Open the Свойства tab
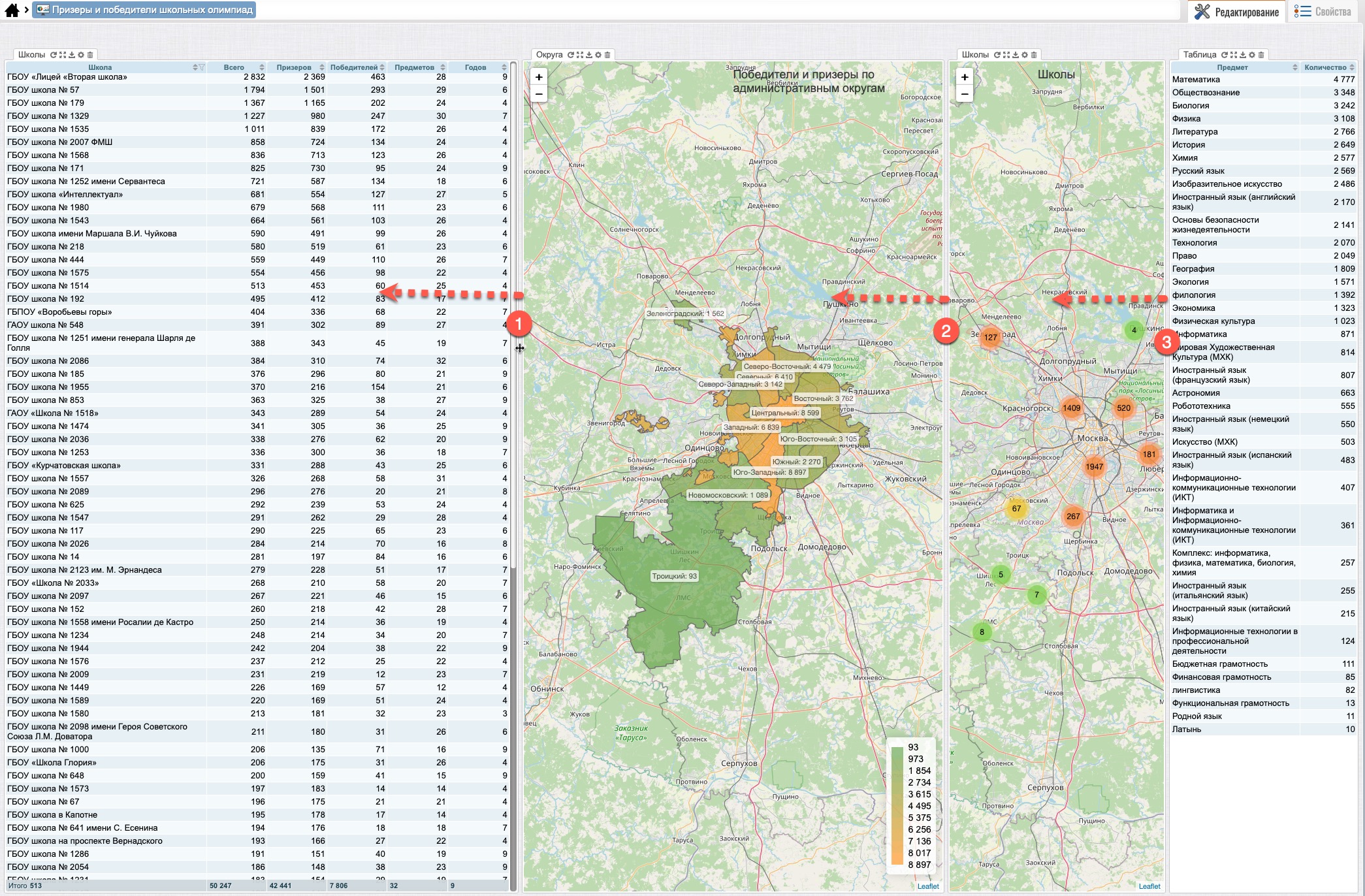The height and width of the screenshot is (896, 1365). (x=1323, y=12)
